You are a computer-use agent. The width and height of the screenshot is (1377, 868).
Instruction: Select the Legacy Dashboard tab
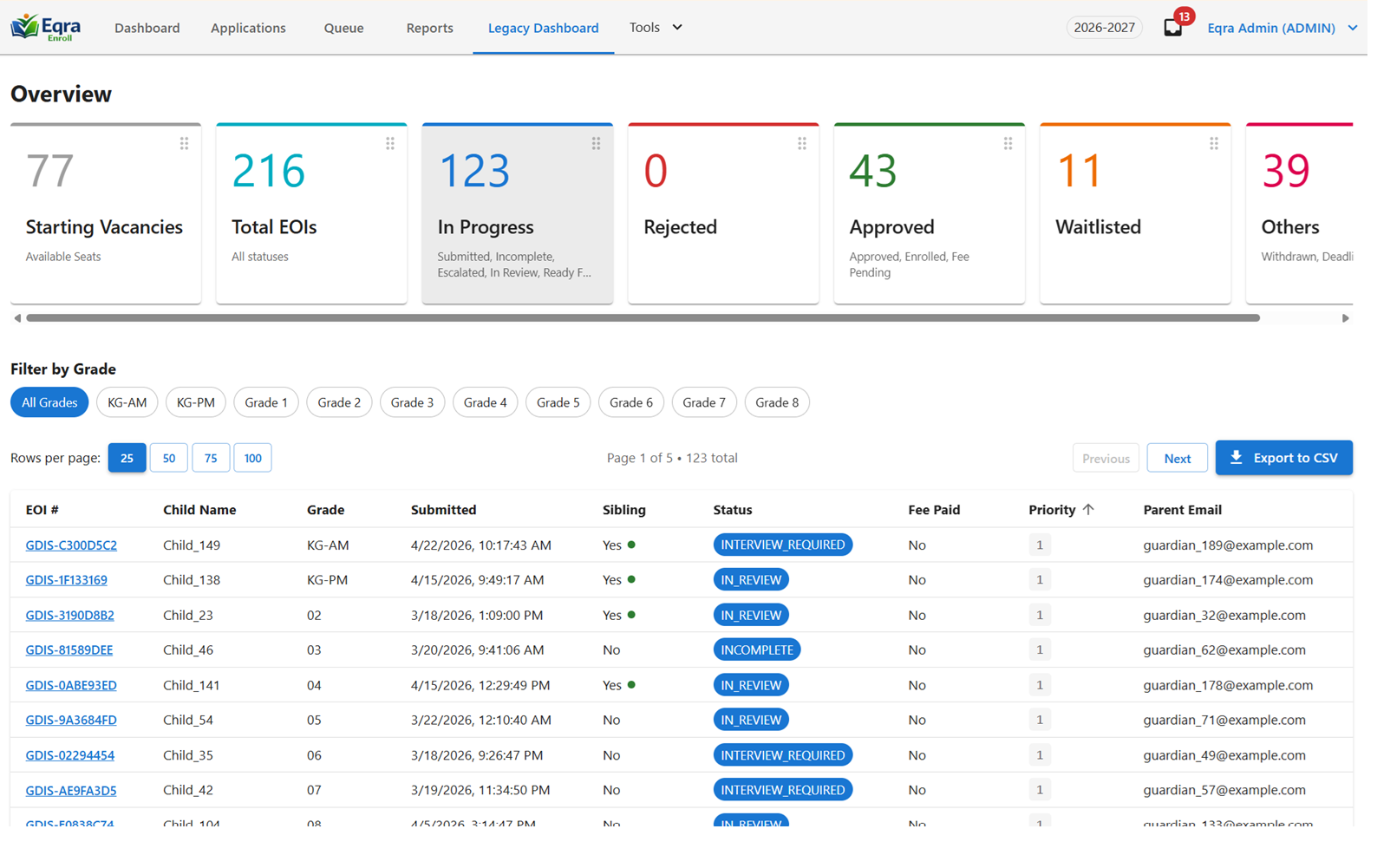[x=544, y=28]
